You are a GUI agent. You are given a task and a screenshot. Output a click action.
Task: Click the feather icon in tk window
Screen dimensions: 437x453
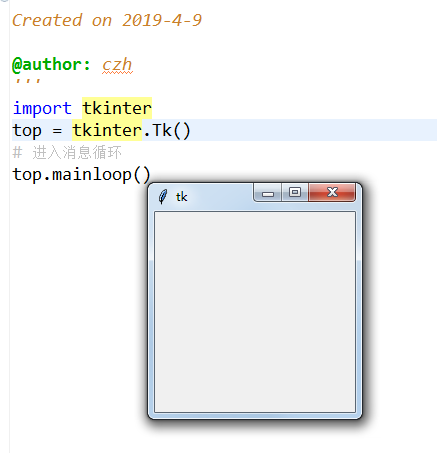[163, 196]
